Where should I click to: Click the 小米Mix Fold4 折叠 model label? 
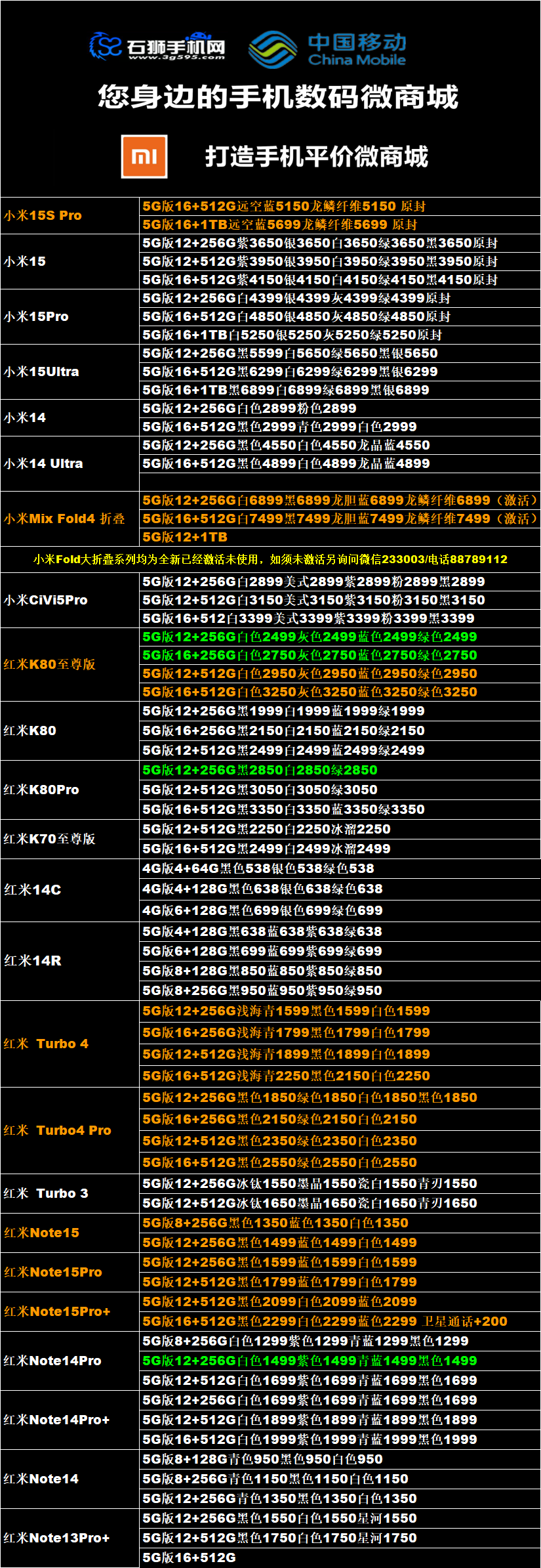tap(64, 519)
